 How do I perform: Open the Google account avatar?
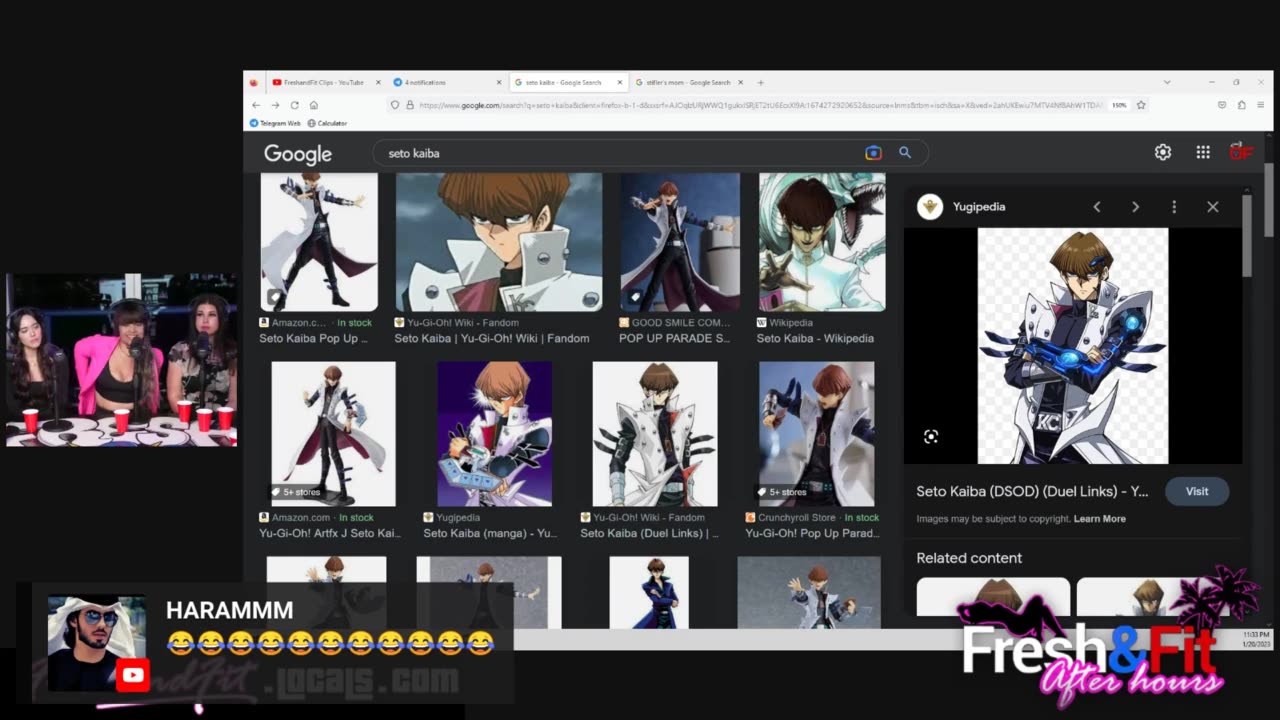(1241, 152)
